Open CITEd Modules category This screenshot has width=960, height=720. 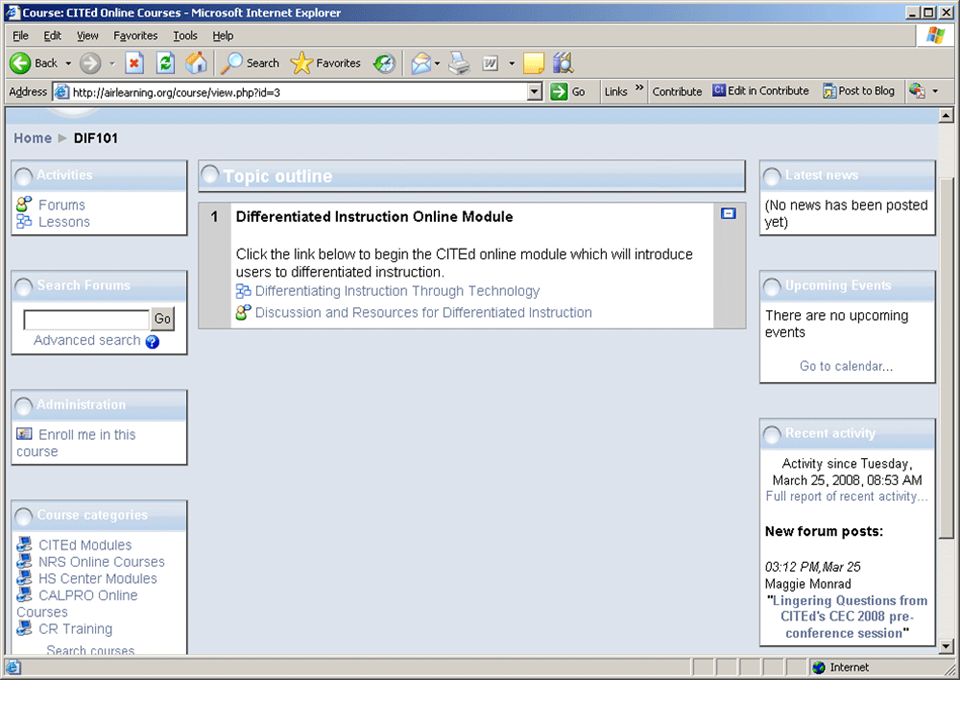[x=84, y=545]
